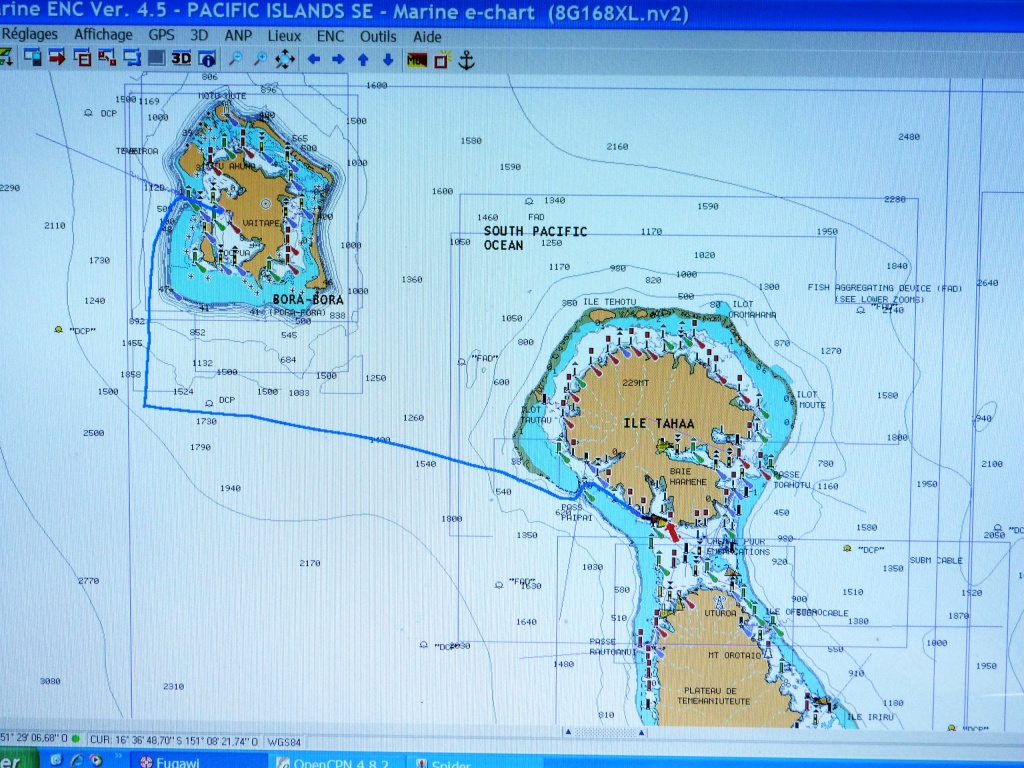Image resolution: width=1024 pixels, height=768 pixels.
Task: Click the UTUROA town label
Action: [720, 613]
